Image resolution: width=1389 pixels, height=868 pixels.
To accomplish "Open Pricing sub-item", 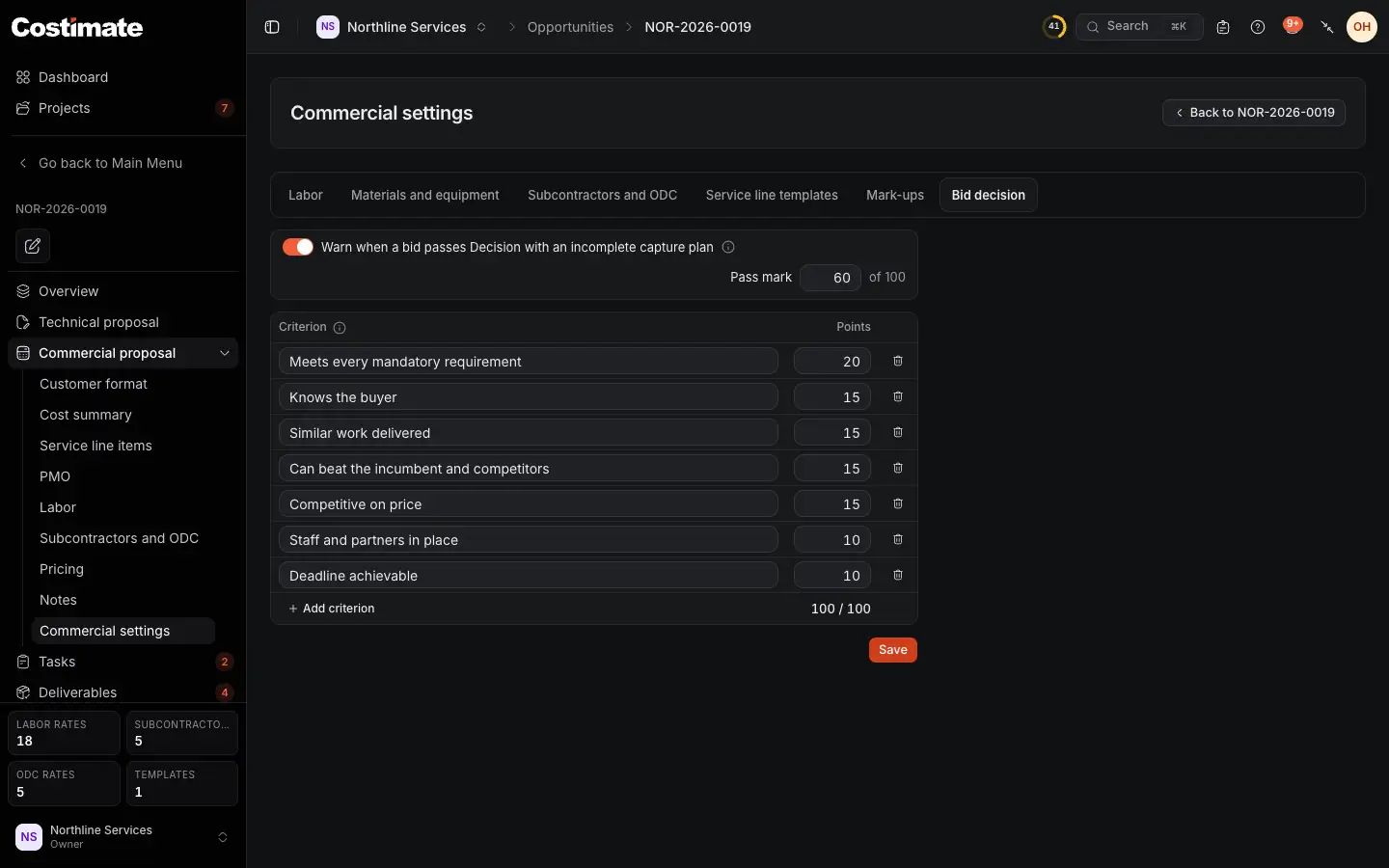I will pyautogui.click(x=123, y=569).
